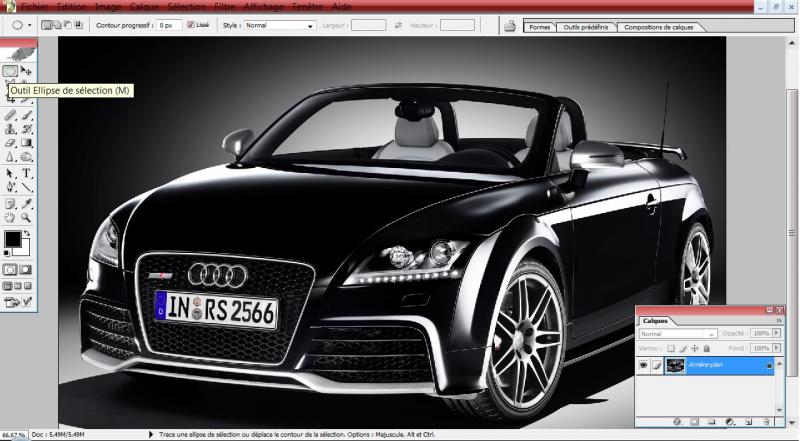Screen dimensions: 800x441
Task: Open the Fichier menu
Action: pos(35,7)
